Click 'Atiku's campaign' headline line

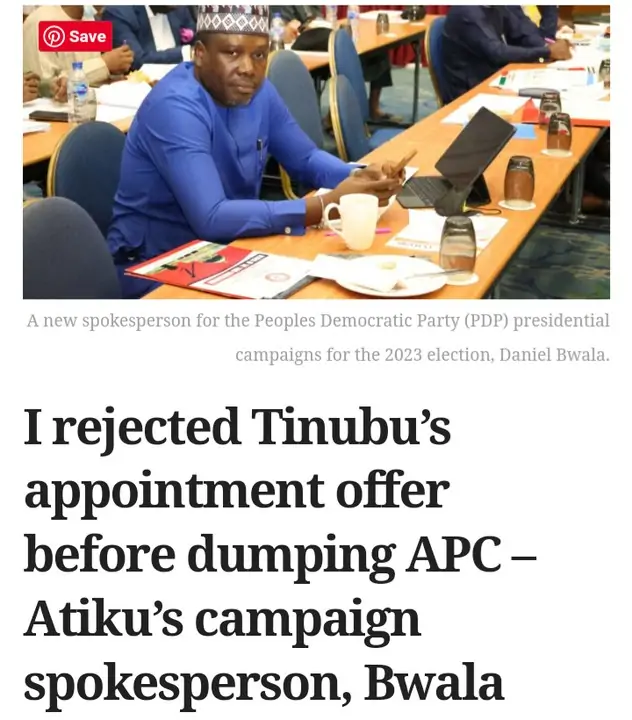pyautogui.click(x=222, y=619)
